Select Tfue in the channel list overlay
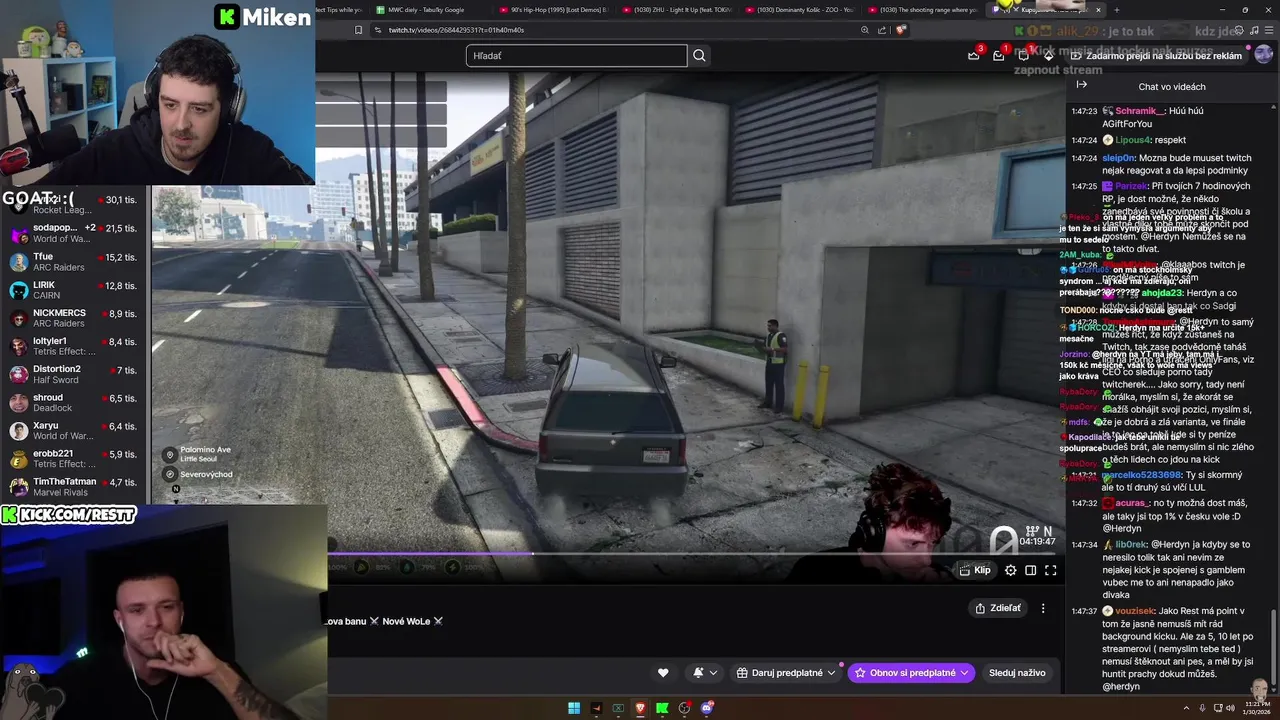This screenshot has width=1280, height=720. [x=75, y=262]
